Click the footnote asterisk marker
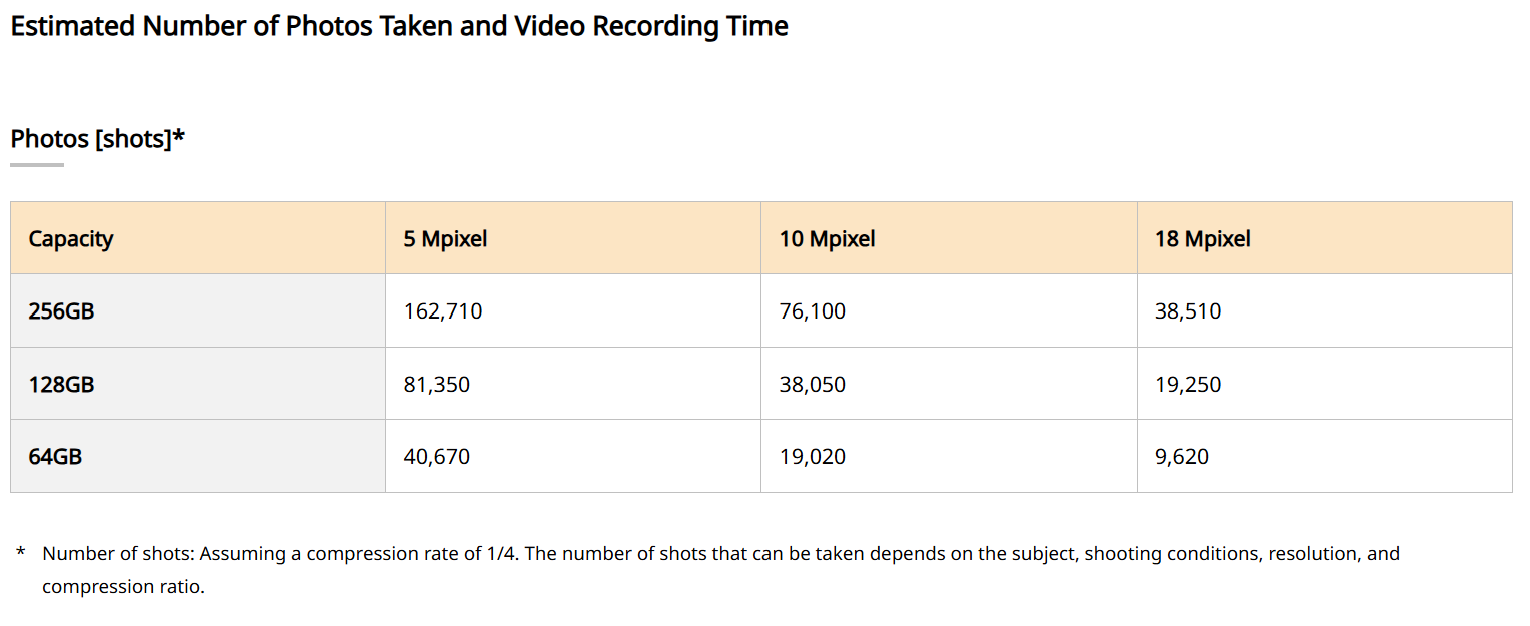Image resolution: width=1530 pixels, height=626 pixels. point(20,553)
